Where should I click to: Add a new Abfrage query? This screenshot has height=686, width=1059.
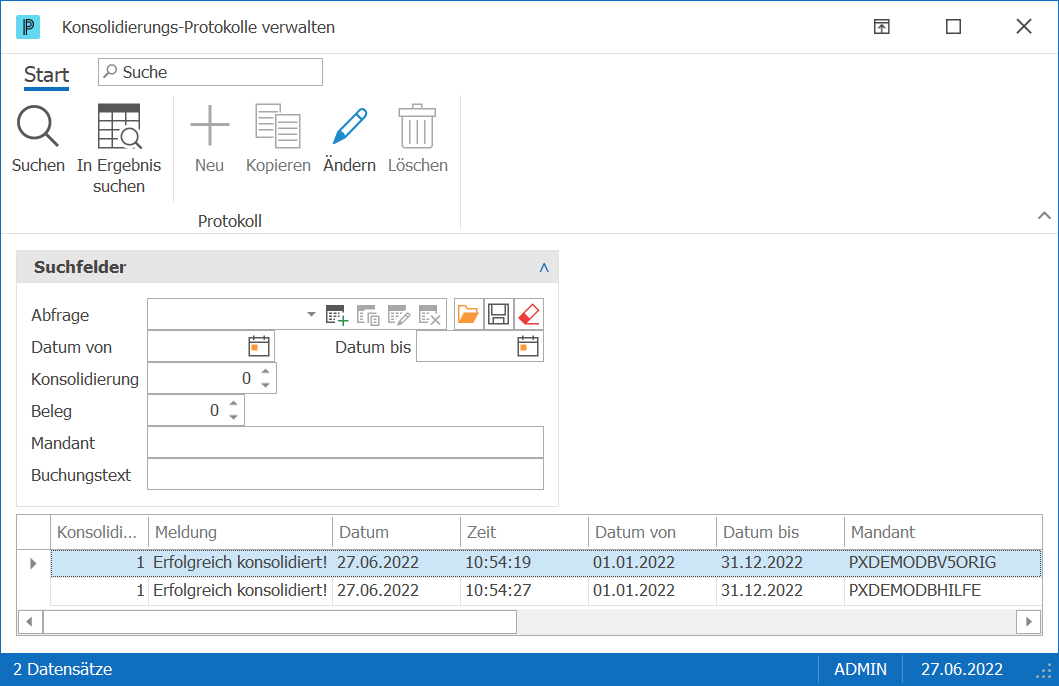(x=336, y=315)
